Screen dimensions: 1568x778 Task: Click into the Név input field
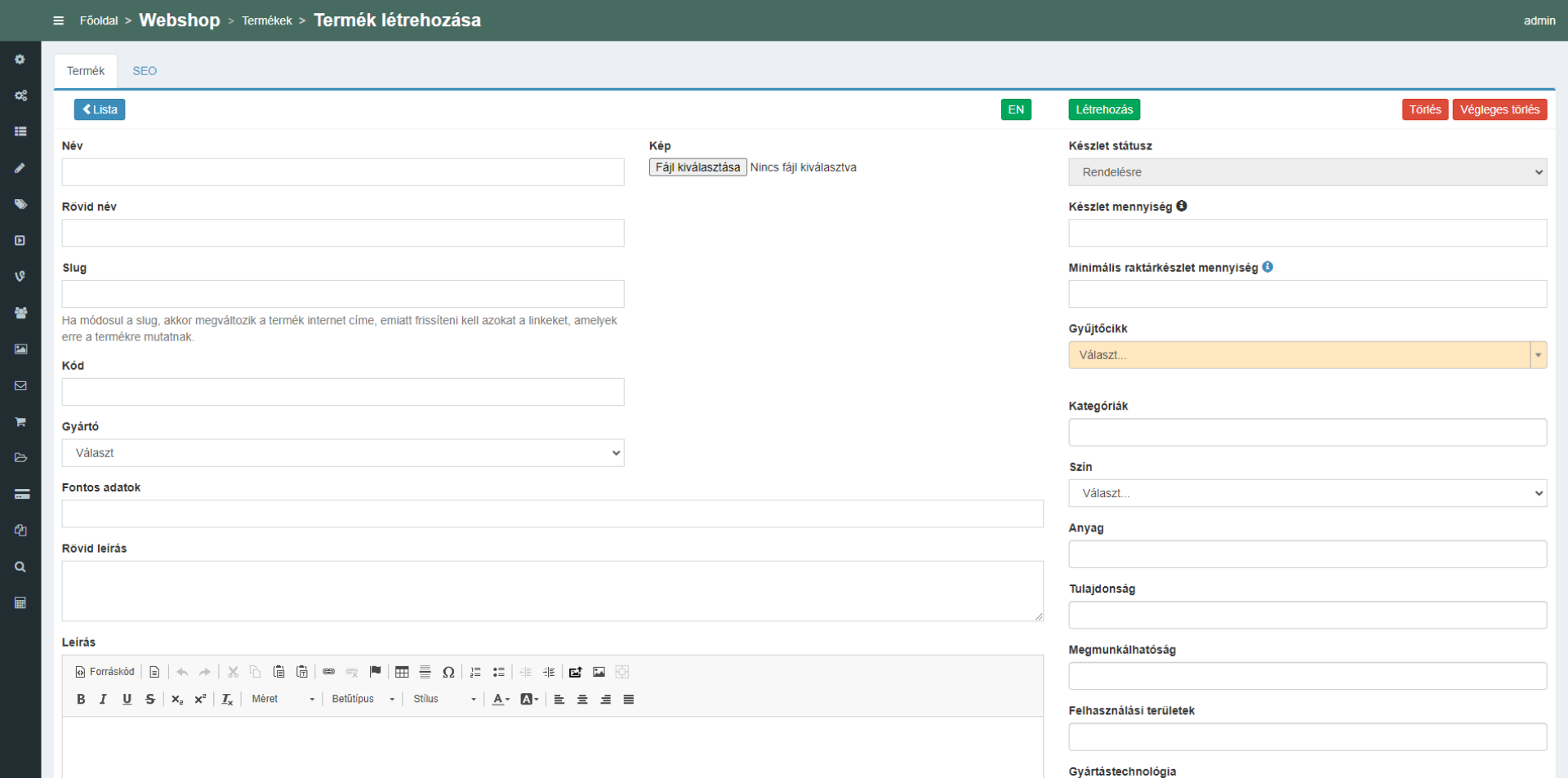point(342,172)
